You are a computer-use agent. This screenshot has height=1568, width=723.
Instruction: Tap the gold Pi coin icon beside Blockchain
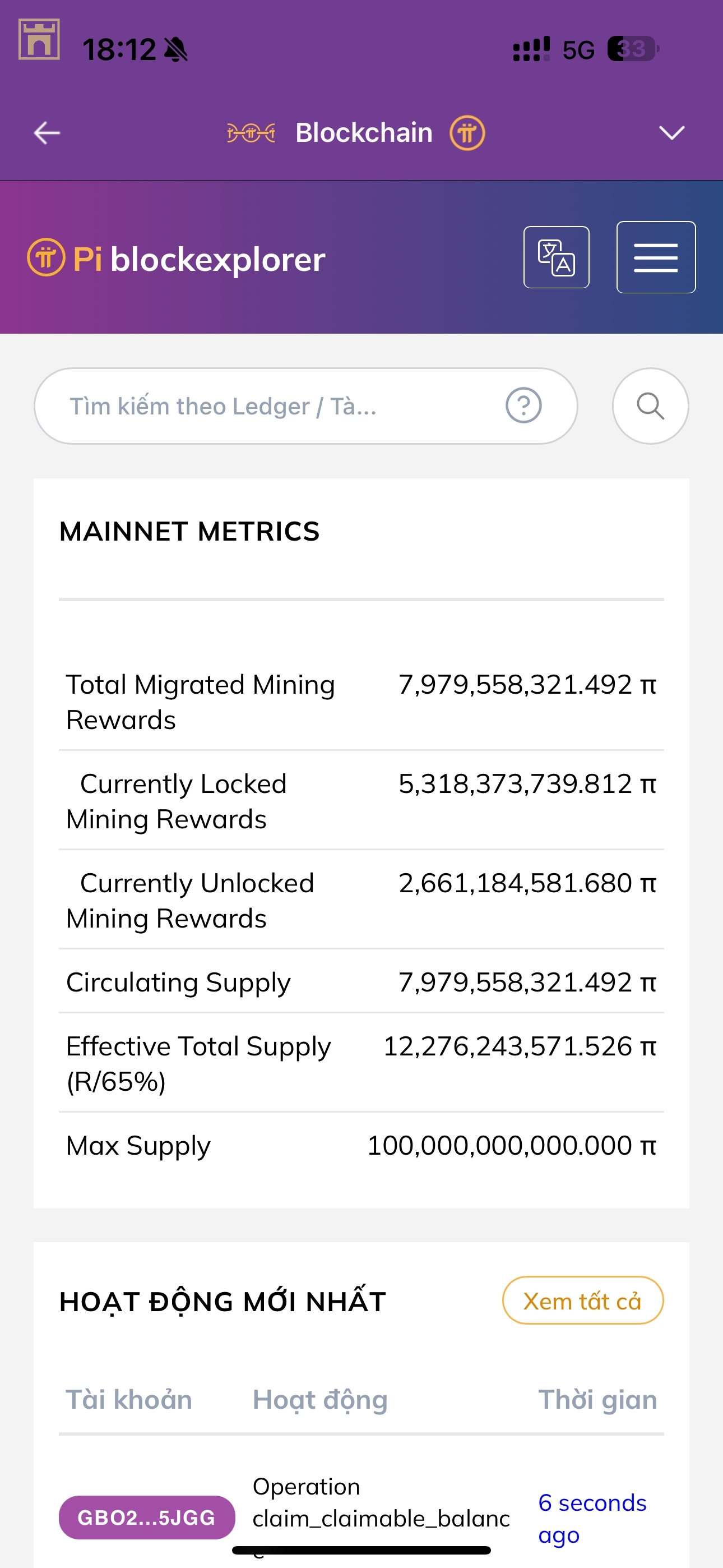(x=467, y=133)
